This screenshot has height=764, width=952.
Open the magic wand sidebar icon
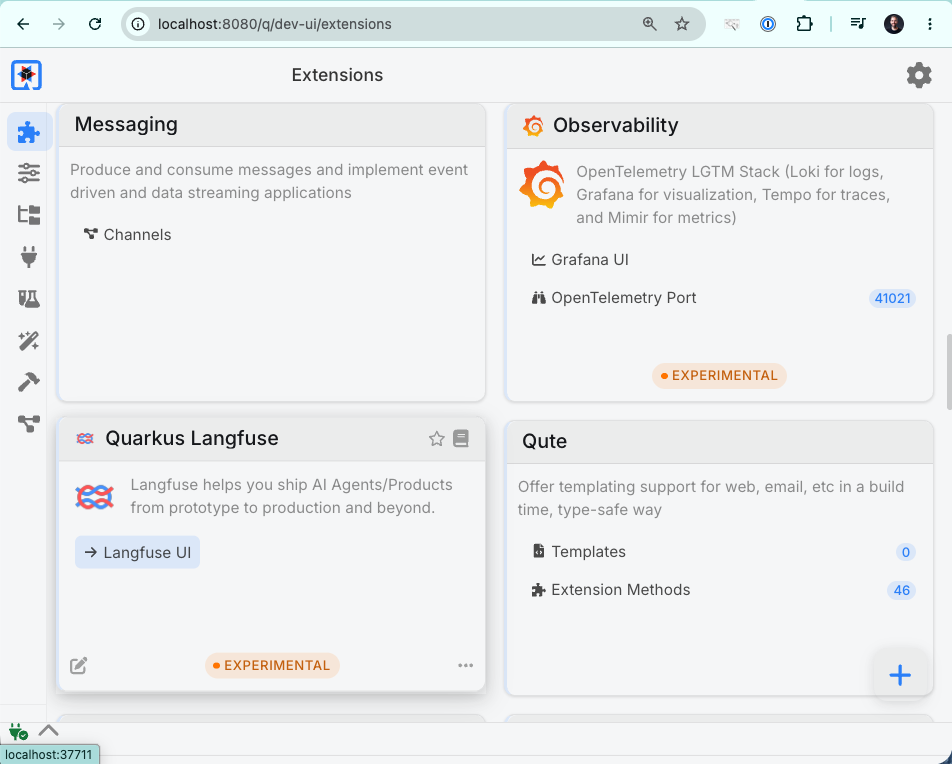[x=29, y=341]
